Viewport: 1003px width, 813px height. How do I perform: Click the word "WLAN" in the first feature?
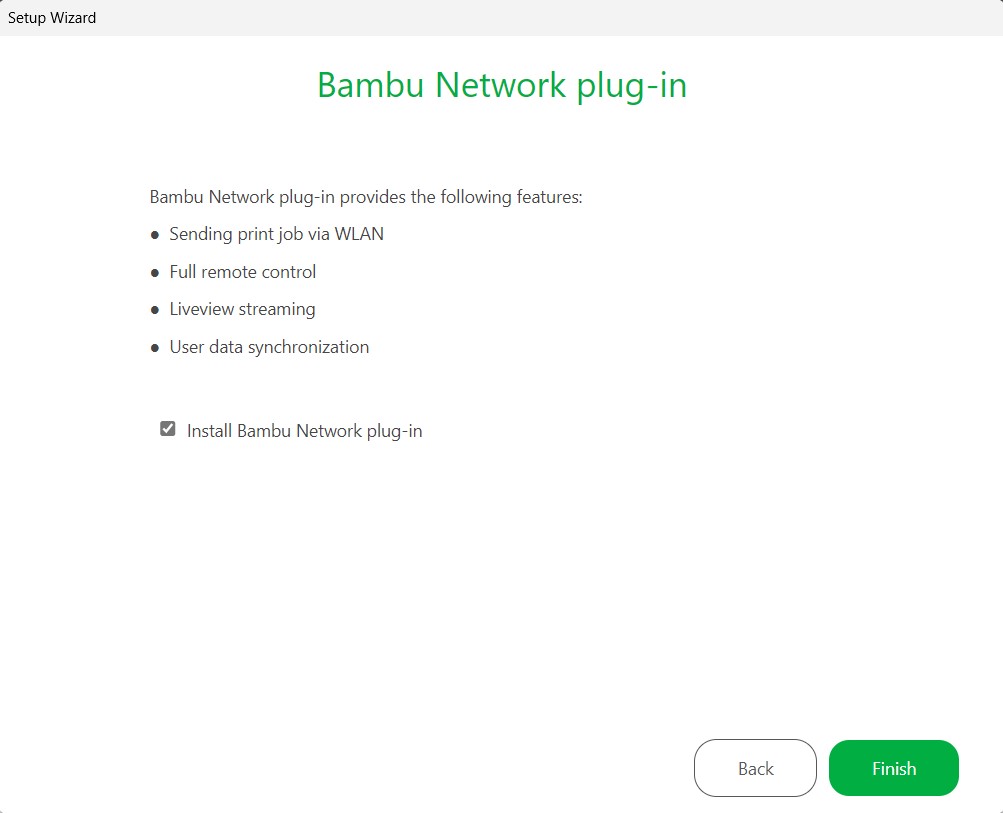[359, 234]
